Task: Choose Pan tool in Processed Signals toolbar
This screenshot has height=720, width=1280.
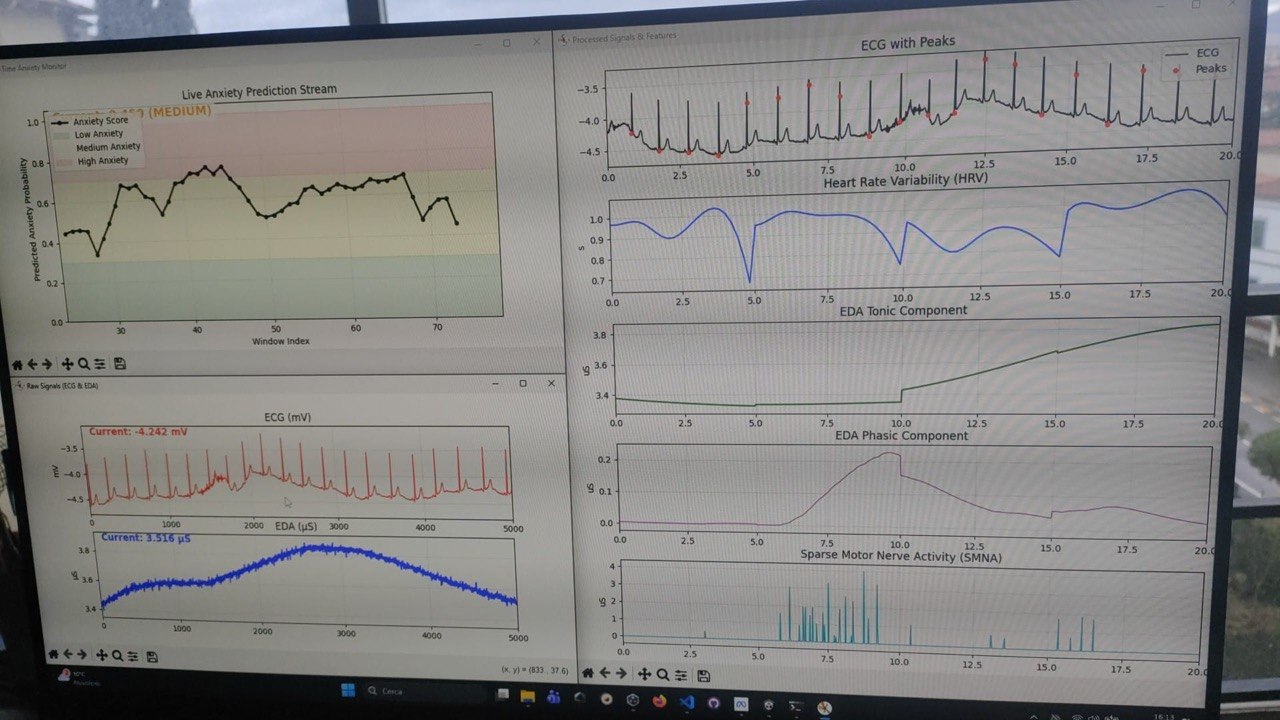Action: [x=645, y=674]
